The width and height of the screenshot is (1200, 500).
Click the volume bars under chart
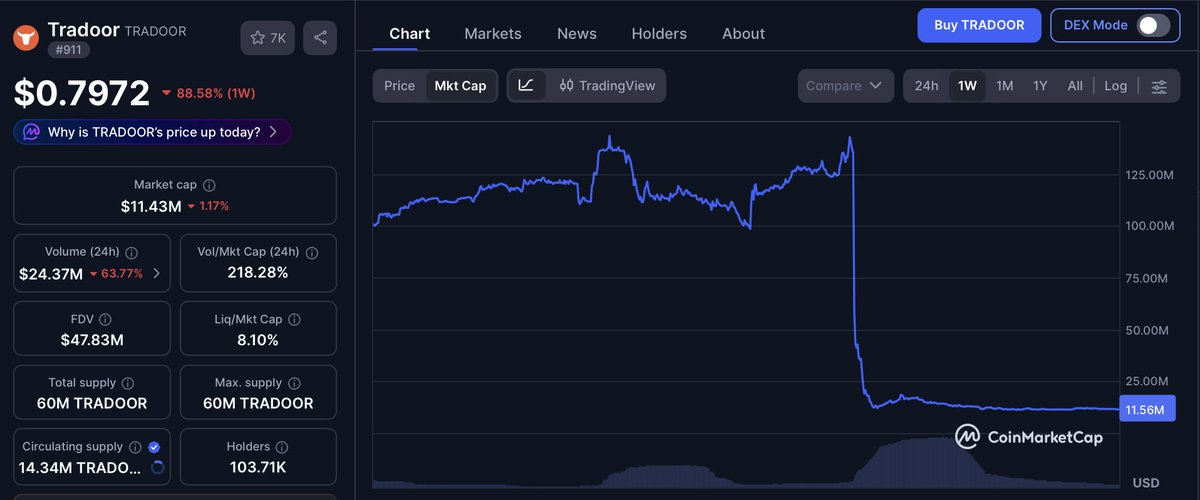point(745,464)
